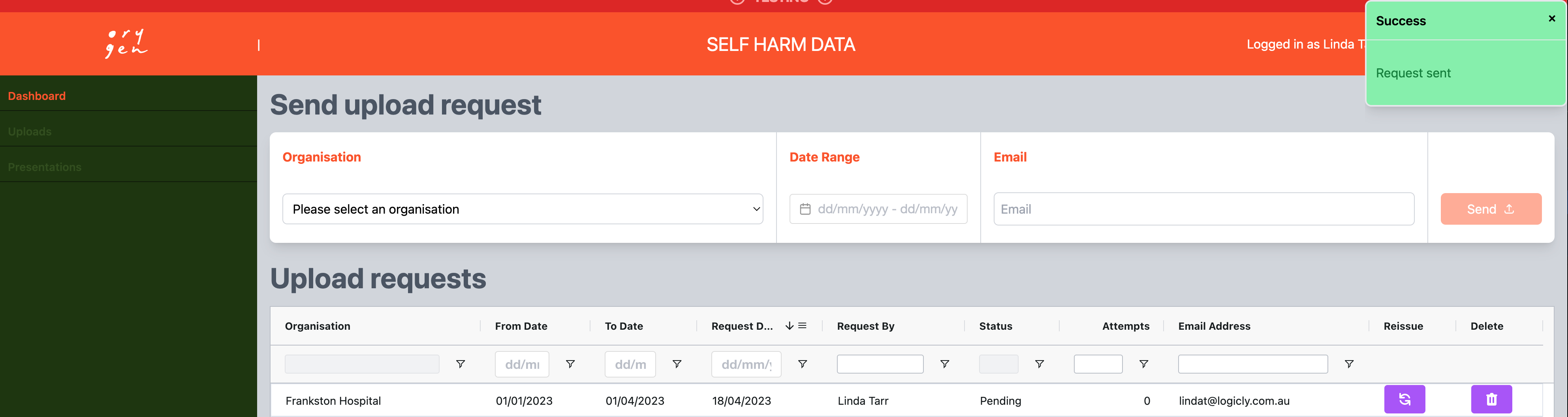Click the Status filter input
Screen dimensions: 1568x417
click(998, 364)
